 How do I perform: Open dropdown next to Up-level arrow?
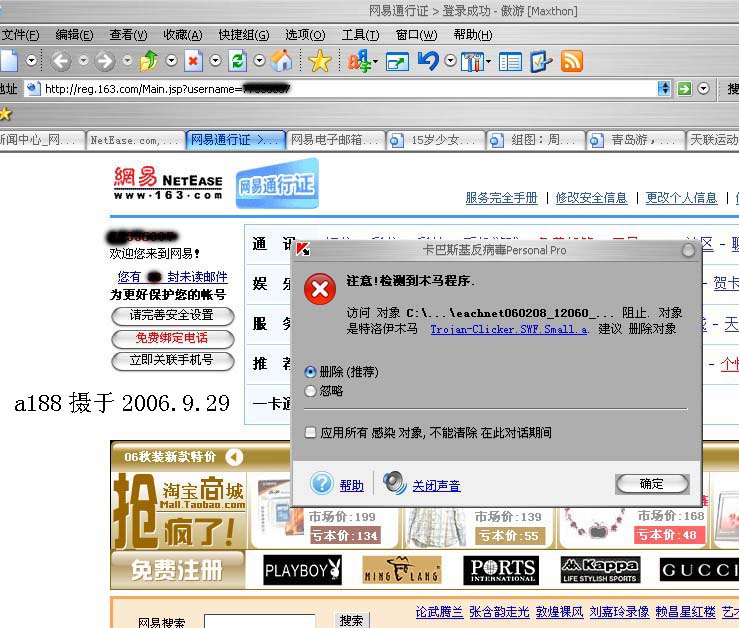(x=172, y=60)
